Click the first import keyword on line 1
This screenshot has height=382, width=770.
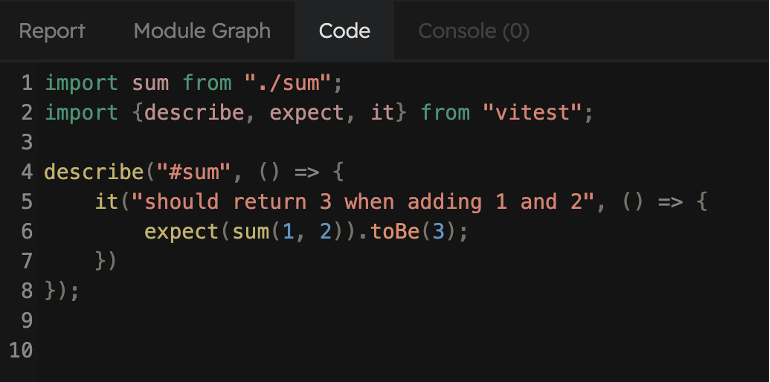pos(82,83)
